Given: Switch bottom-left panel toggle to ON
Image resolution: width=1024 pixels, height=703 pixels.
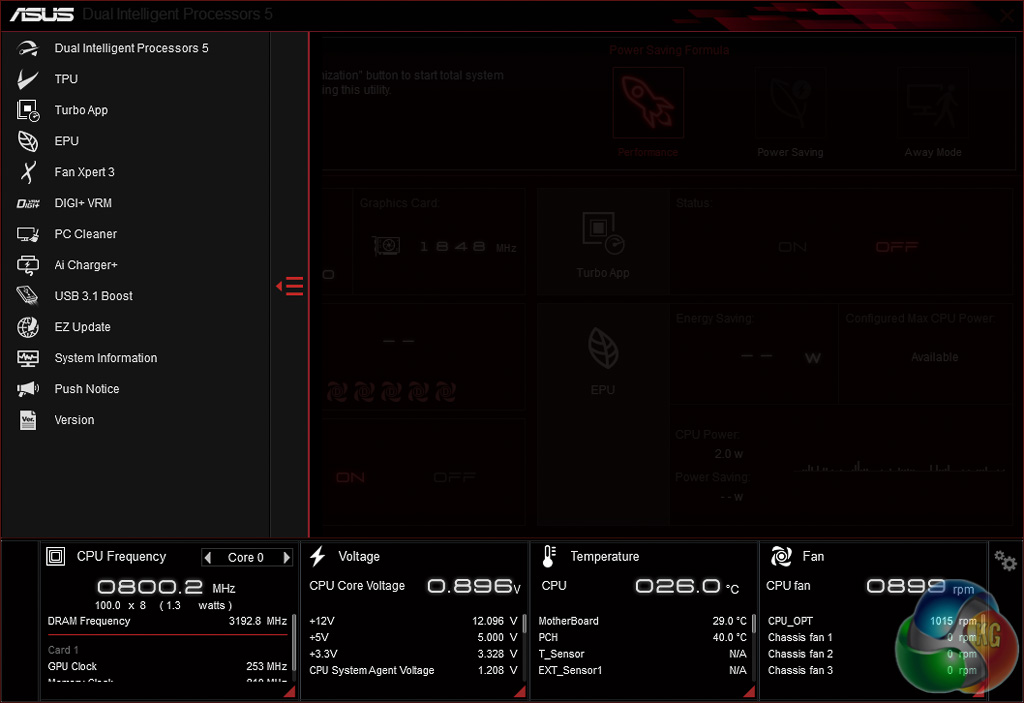Looking at the screenshot, I should pyautogui.click(x=350, y=478).
